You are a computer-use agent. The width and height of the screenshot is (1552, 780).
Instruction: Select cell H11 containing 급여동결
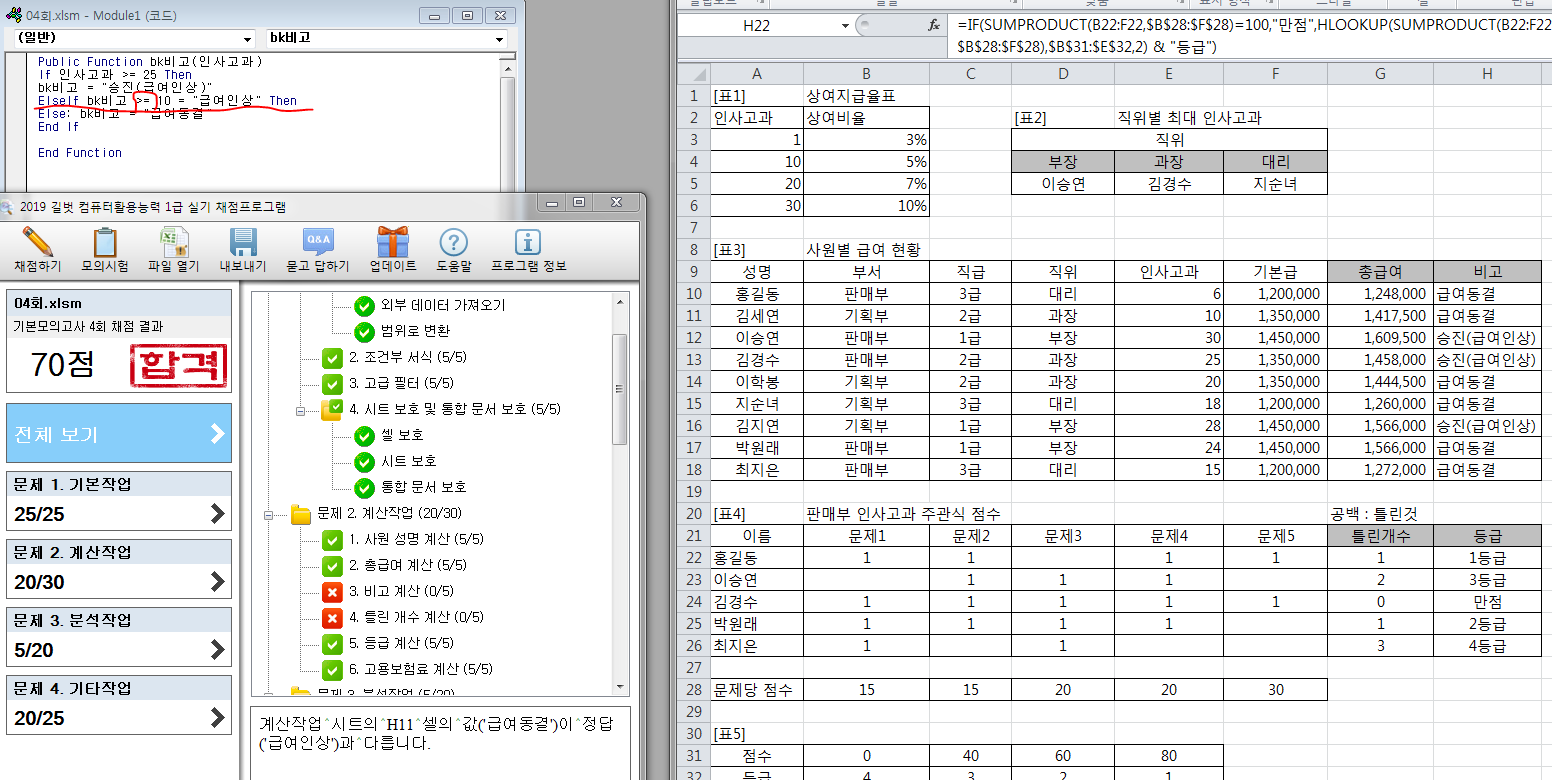pyautogui.click(x=1486, y=317)
